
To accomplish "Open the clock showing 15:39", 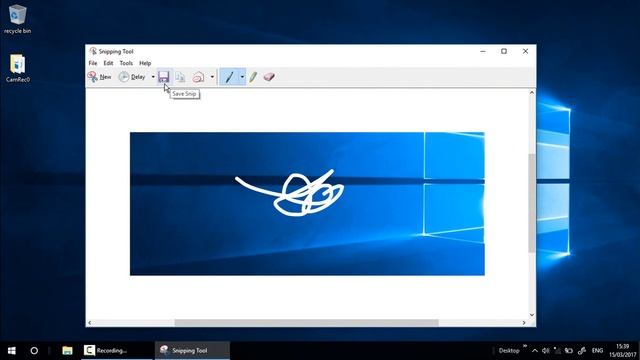I will pos(622,351).
